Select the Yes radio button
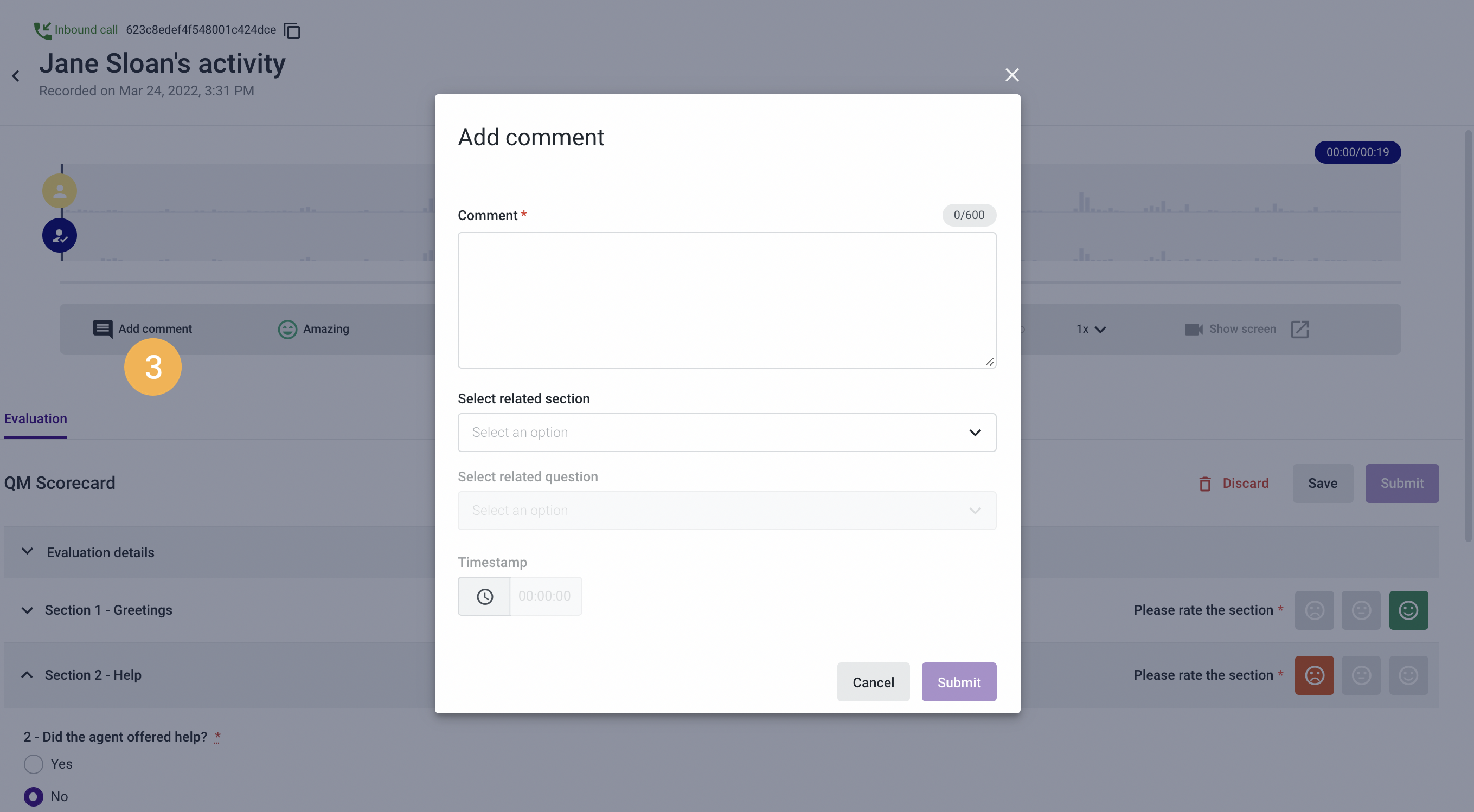Viewport: 1474px width, 812px height. [33, 764]
